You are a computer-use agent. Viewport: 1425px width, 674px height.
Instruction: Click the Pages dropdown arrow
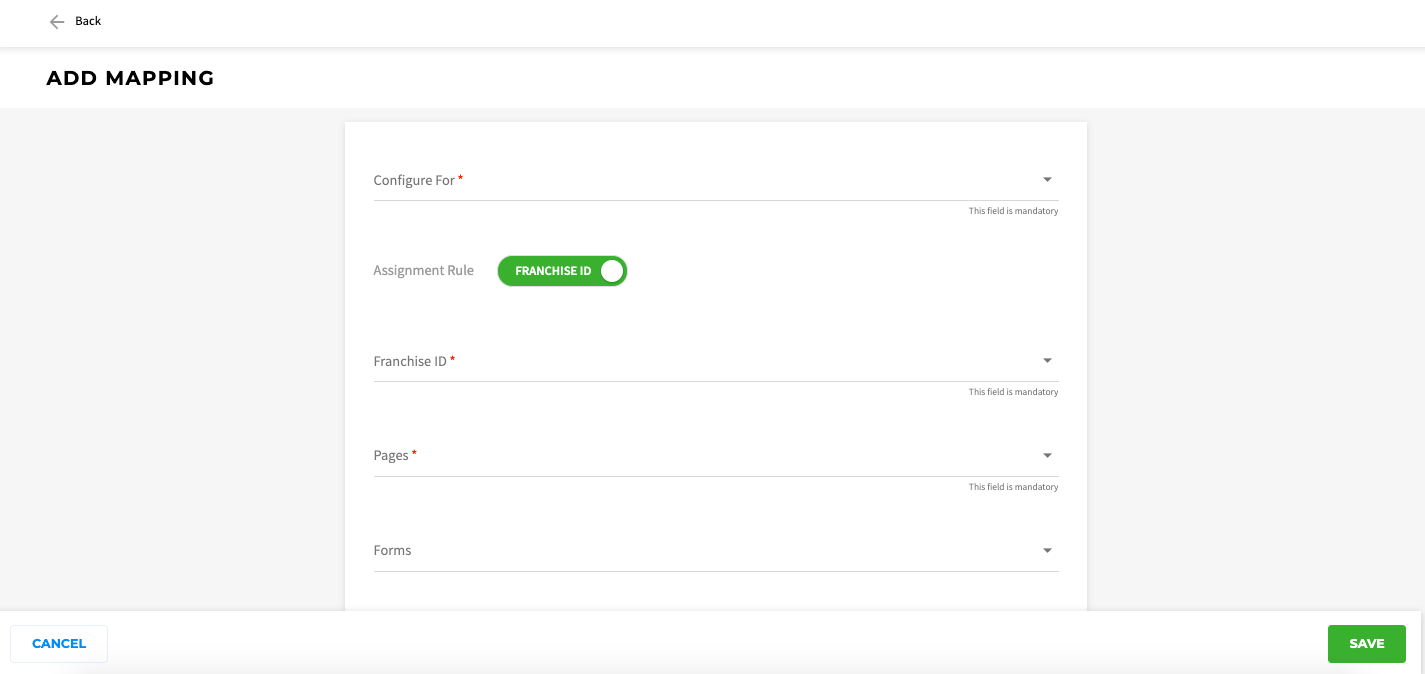(x=1047, y=456)
